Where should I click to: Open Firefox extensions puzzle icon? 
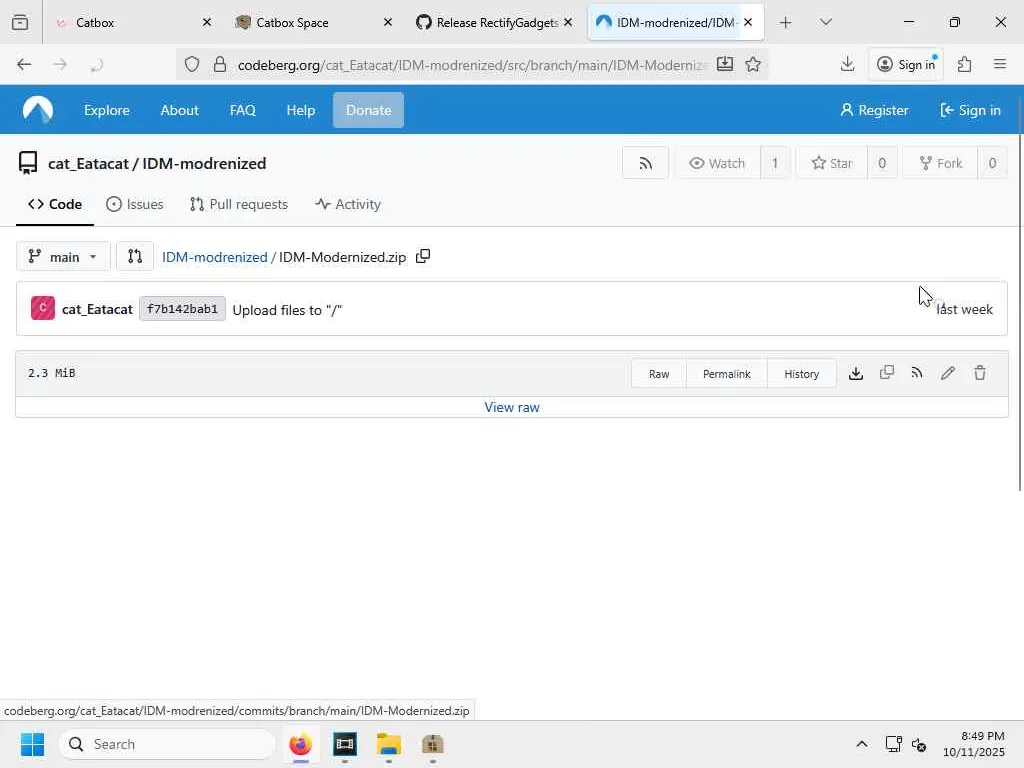pos(964,64)
